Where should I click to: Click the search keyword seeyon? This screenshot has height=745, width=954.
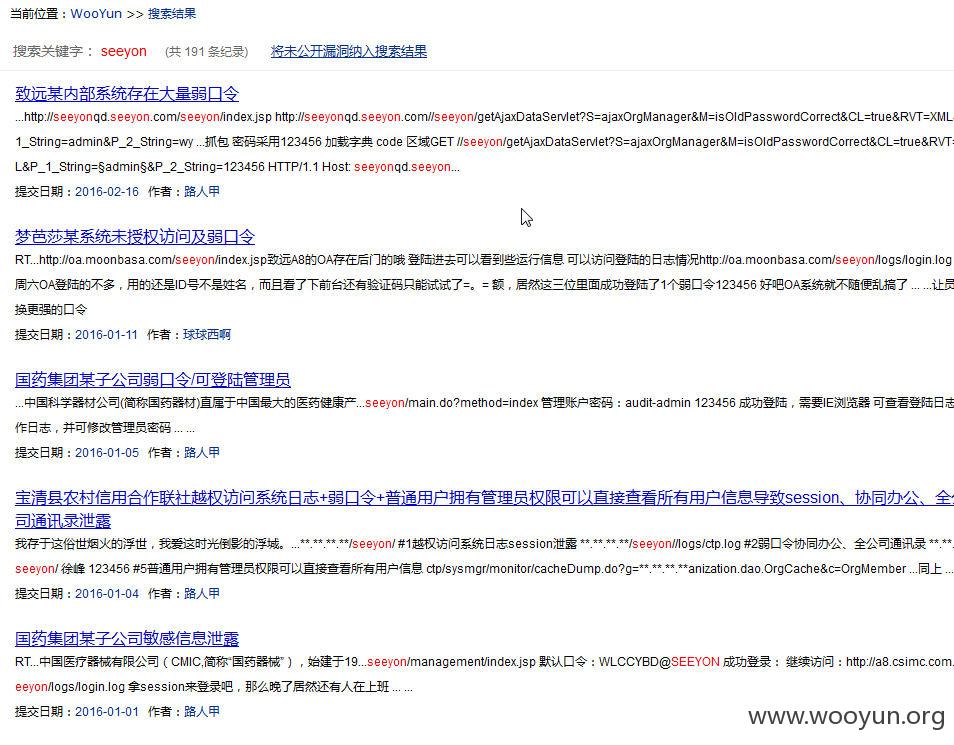(124, 51)
